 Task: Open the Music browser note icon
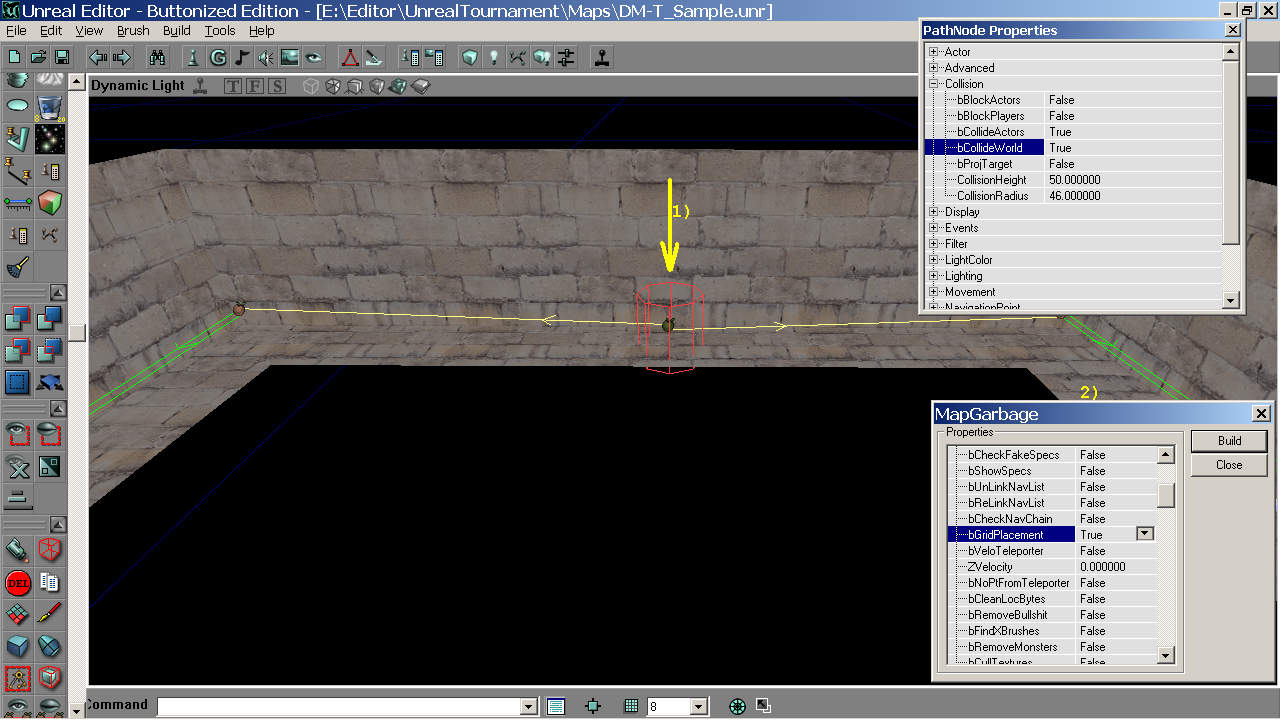pos(242,57)
